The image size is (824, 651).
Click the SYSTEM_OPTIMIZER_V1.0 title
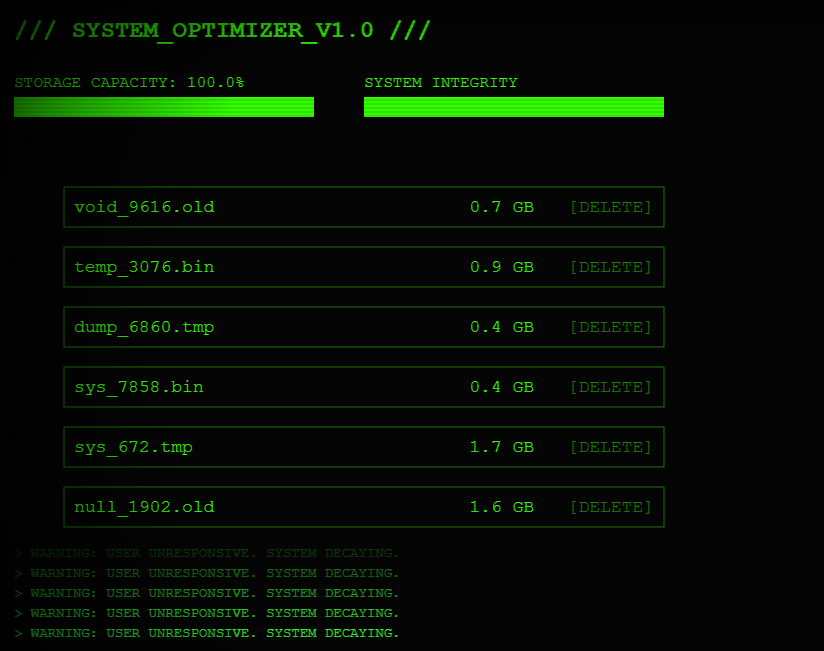tap(223, 30)
